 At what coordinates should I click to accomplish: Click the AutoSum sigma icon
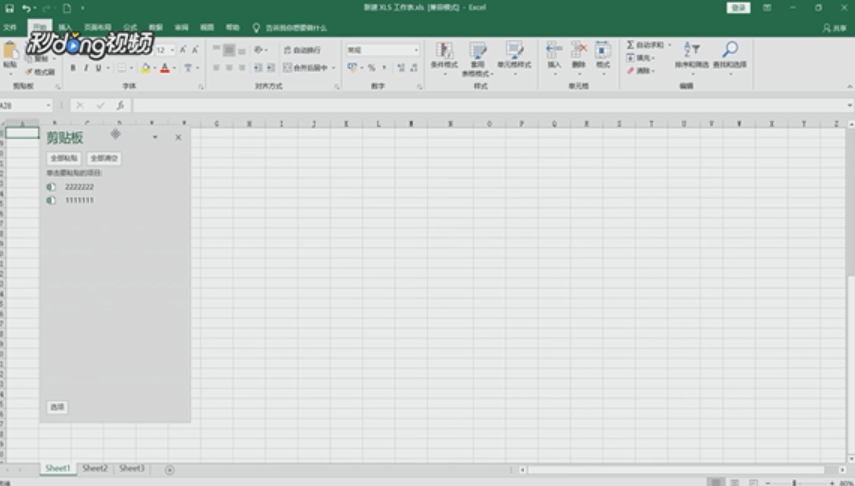click(630, 45)
